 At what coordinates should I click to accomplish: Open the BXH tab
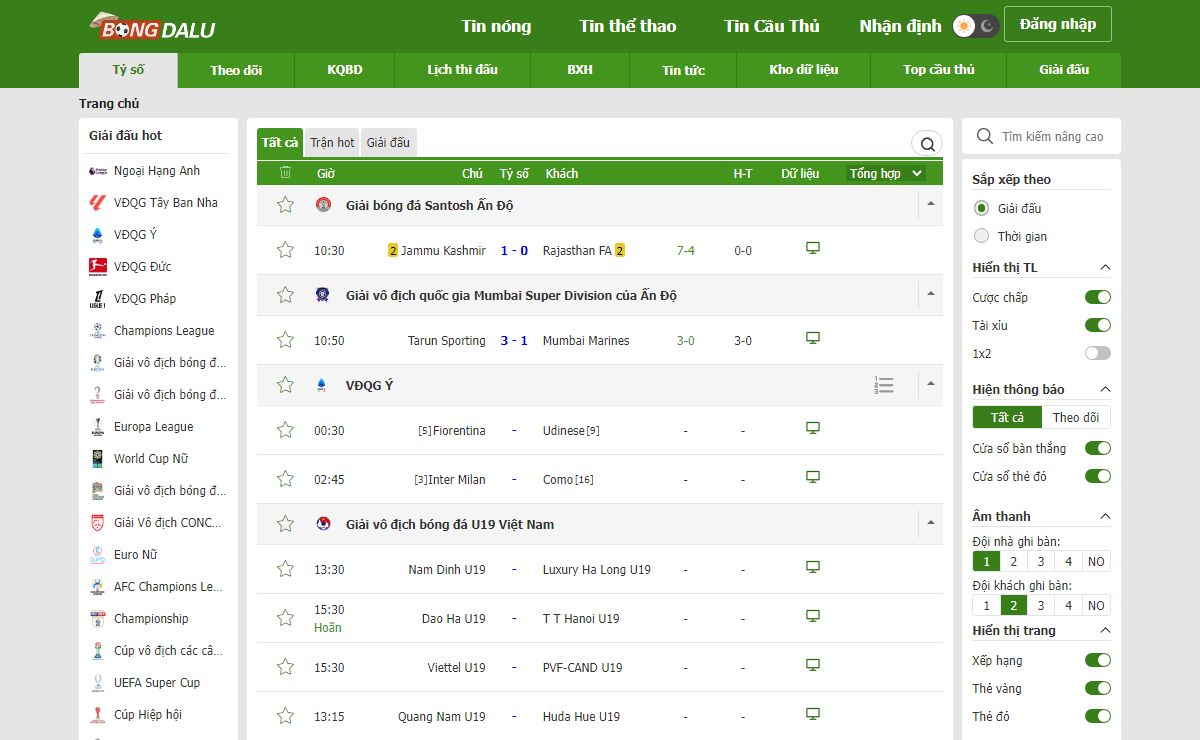580,70
